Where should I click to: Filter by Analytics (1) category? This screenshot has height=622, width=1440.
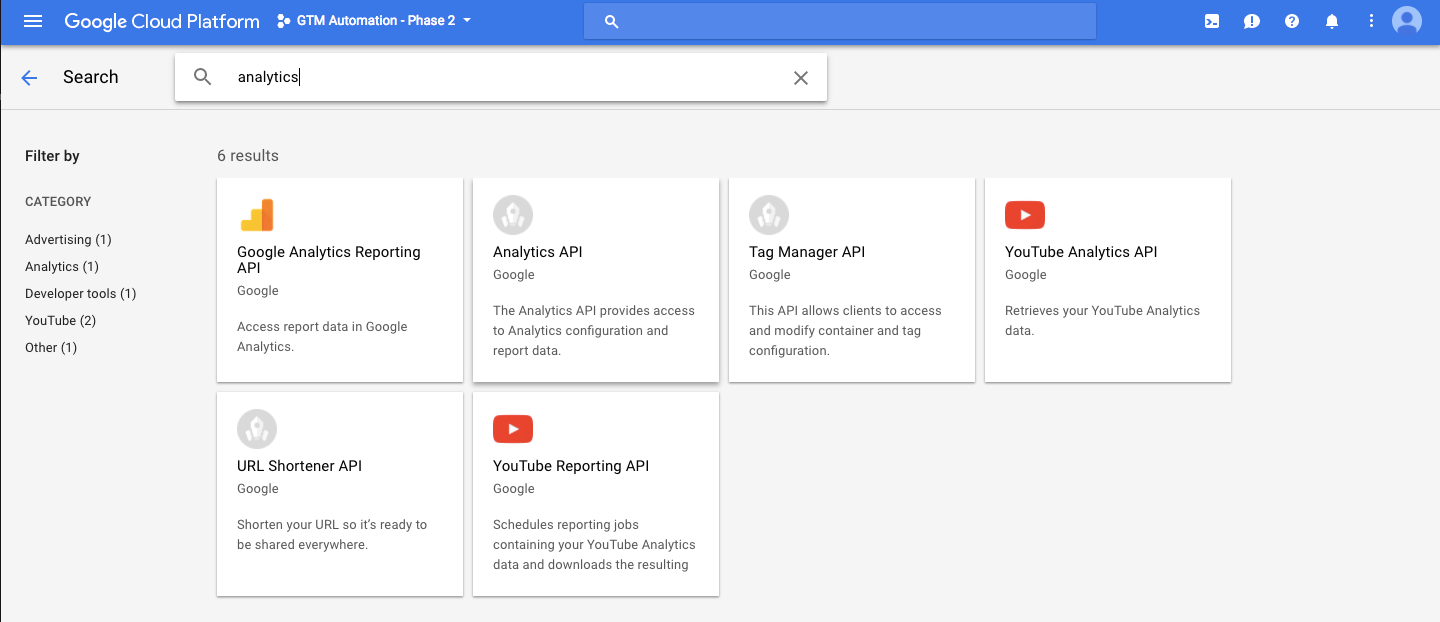click(x=62, y=267)
